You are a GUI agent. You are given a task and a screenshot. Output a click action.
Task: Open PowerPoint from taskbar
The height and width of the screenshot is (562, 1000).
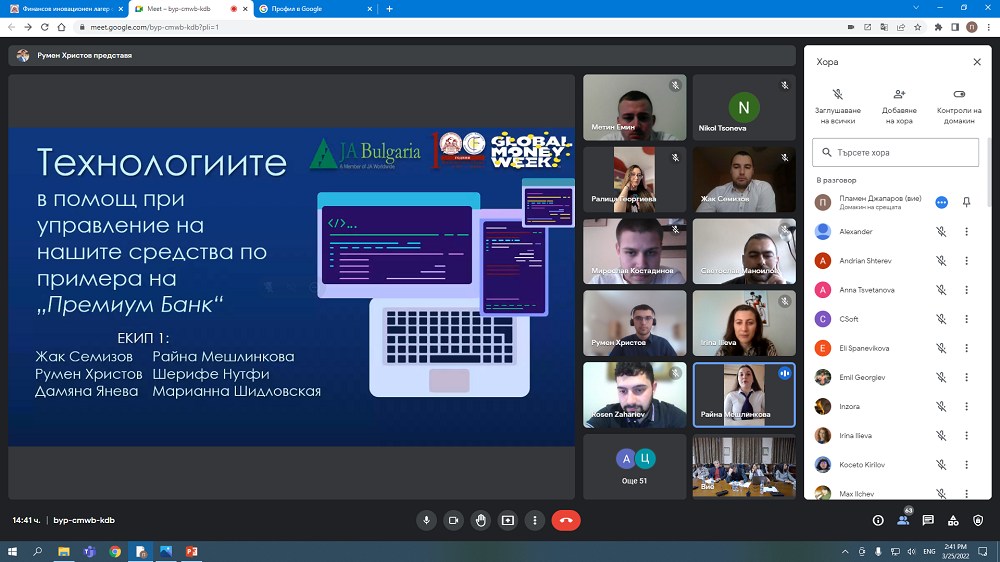[x=191, y=552]
